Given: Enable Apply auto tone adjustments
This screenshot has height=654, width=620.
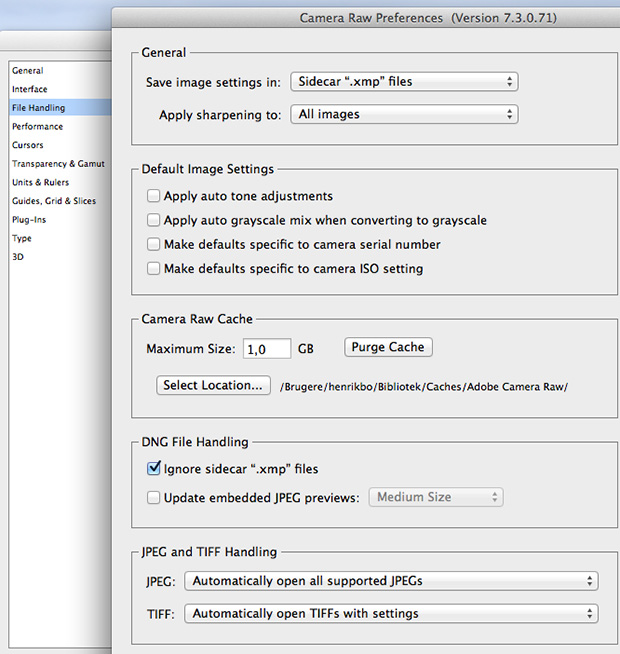Looking at the screenshot, I should pos(154,196).
